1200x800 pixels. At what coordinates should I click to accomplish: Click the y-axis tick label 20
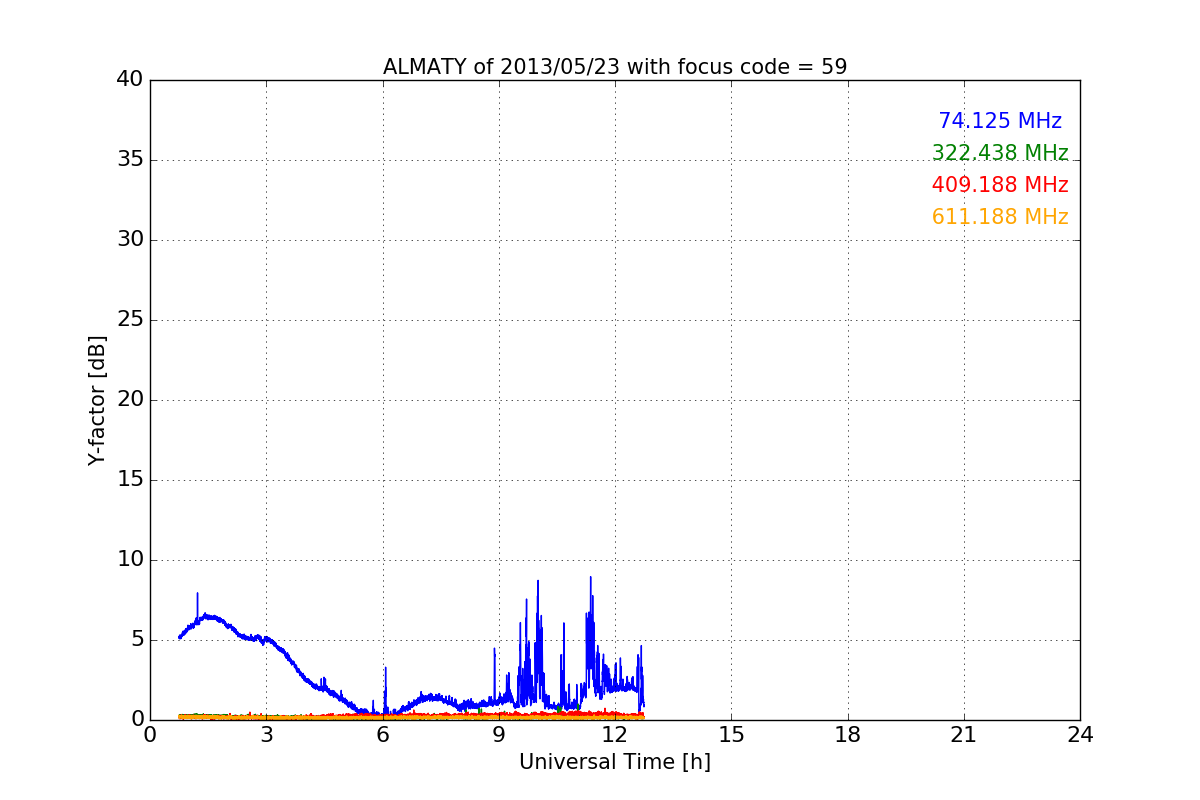pyautogui.click(x=130, y=400)
